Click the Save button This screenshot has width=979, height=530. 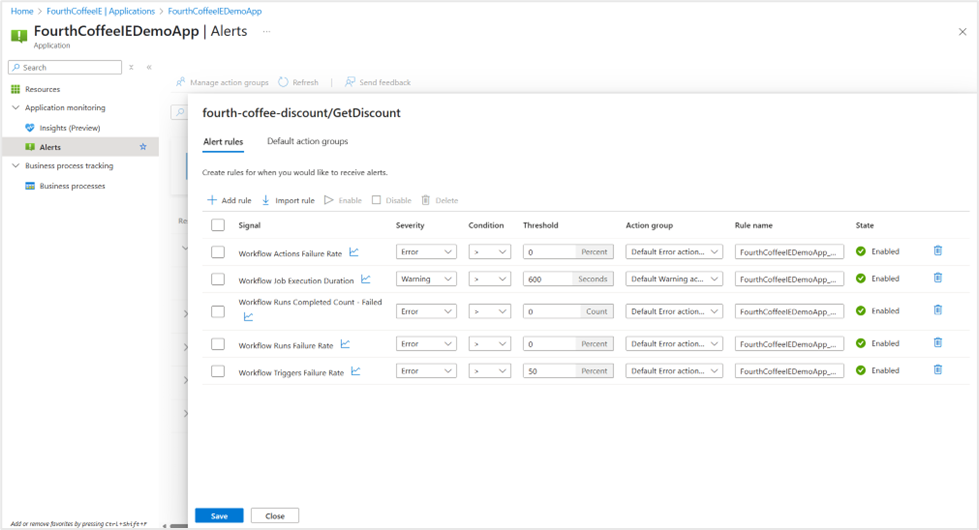(219, 516)
